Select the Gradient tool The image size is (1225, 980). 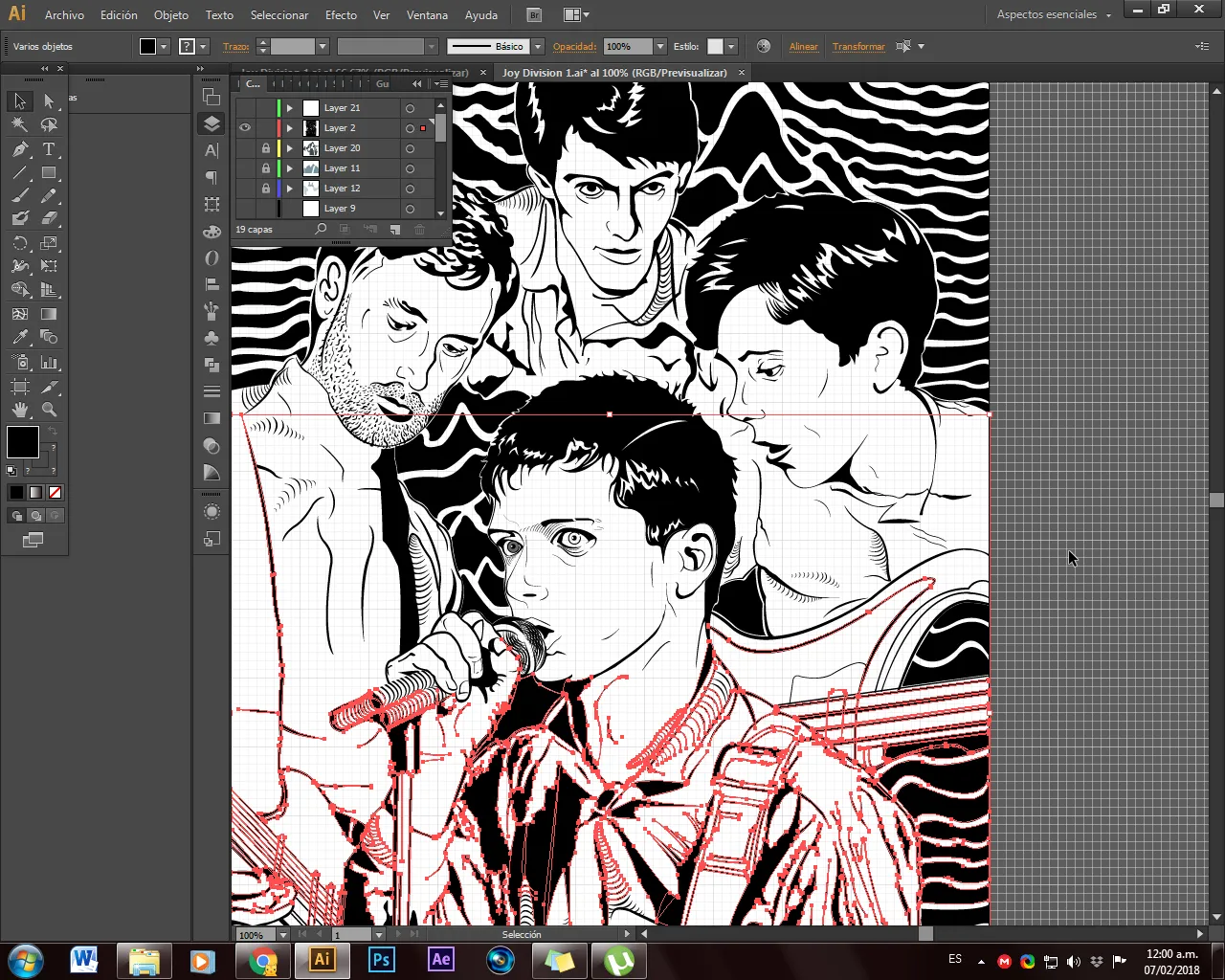point(49,313)
